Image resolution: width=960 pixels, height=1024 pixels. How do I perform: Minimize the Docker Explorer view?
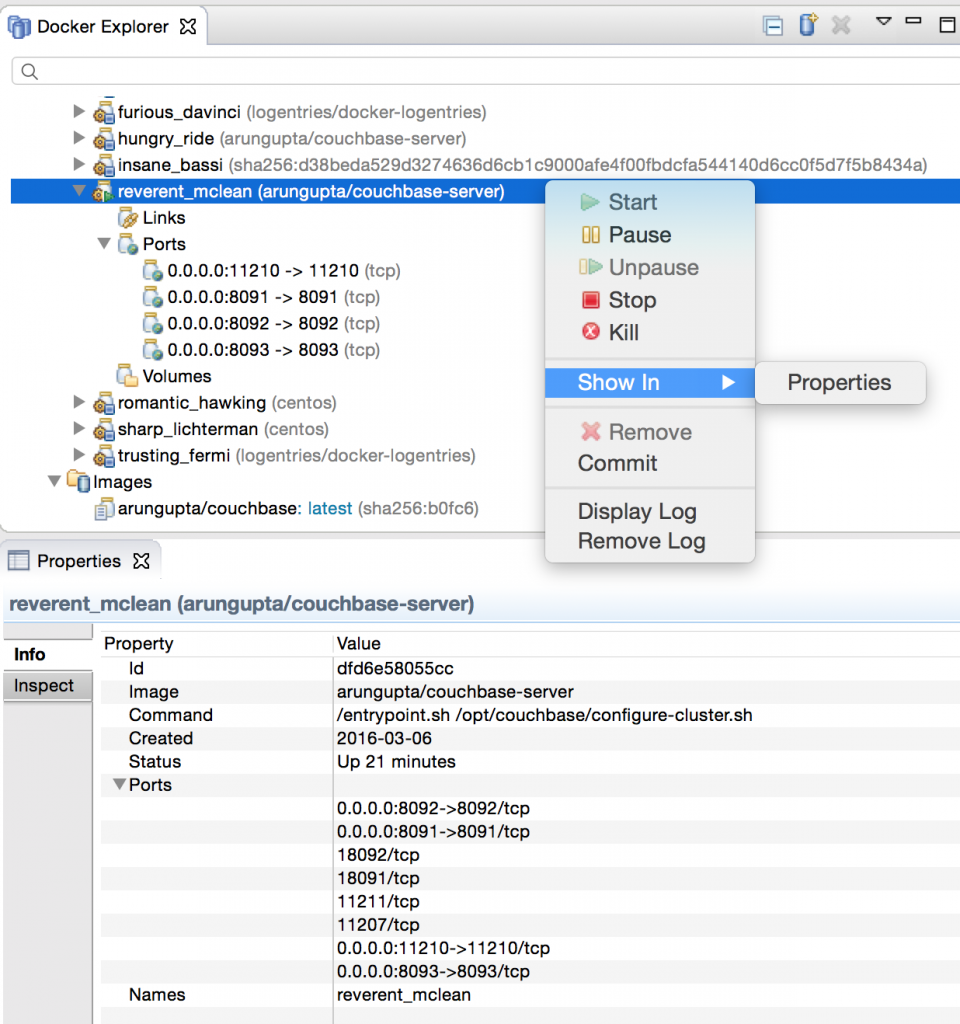[914, 22]
